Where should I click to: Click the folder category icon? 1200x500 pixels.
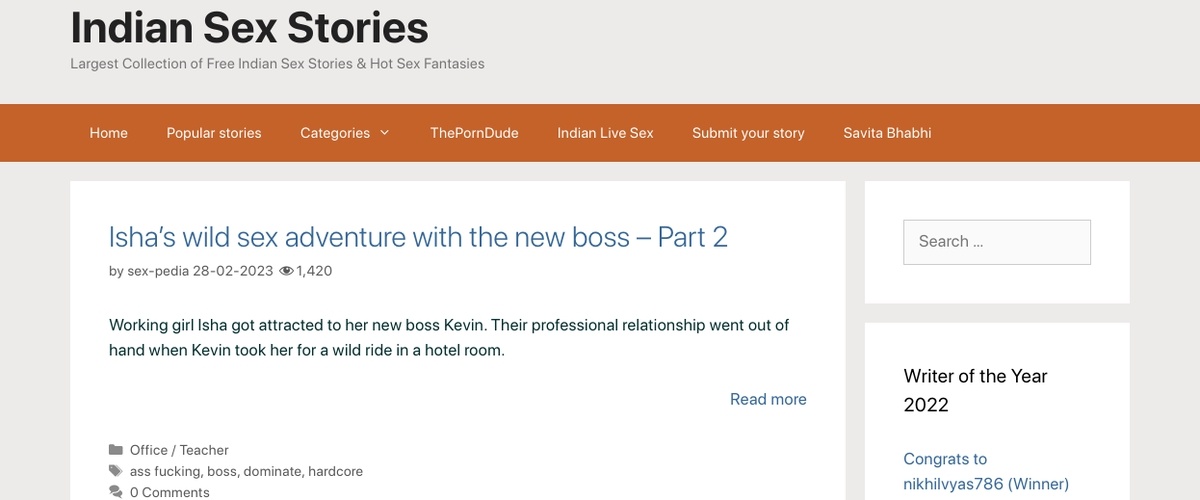point(116,450)
